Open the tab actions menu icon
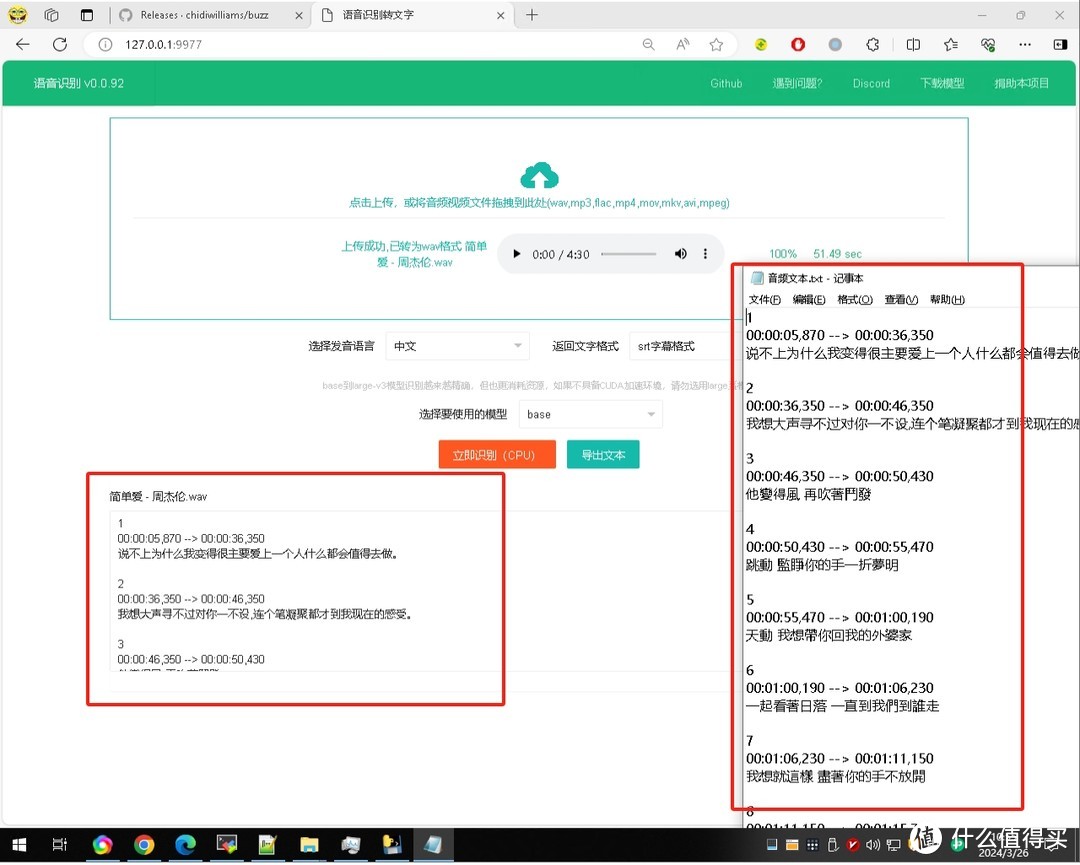The image size is (1080, 865). [x=87, y=15]
